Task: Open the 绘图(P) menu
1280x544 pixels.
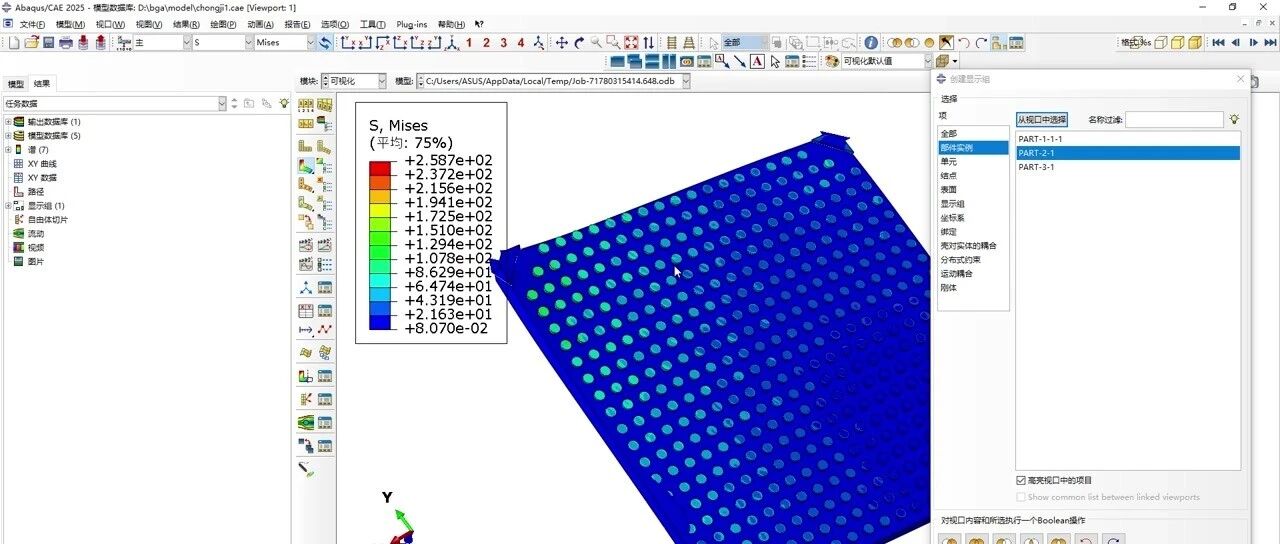Action: click(x=224, y=24)
